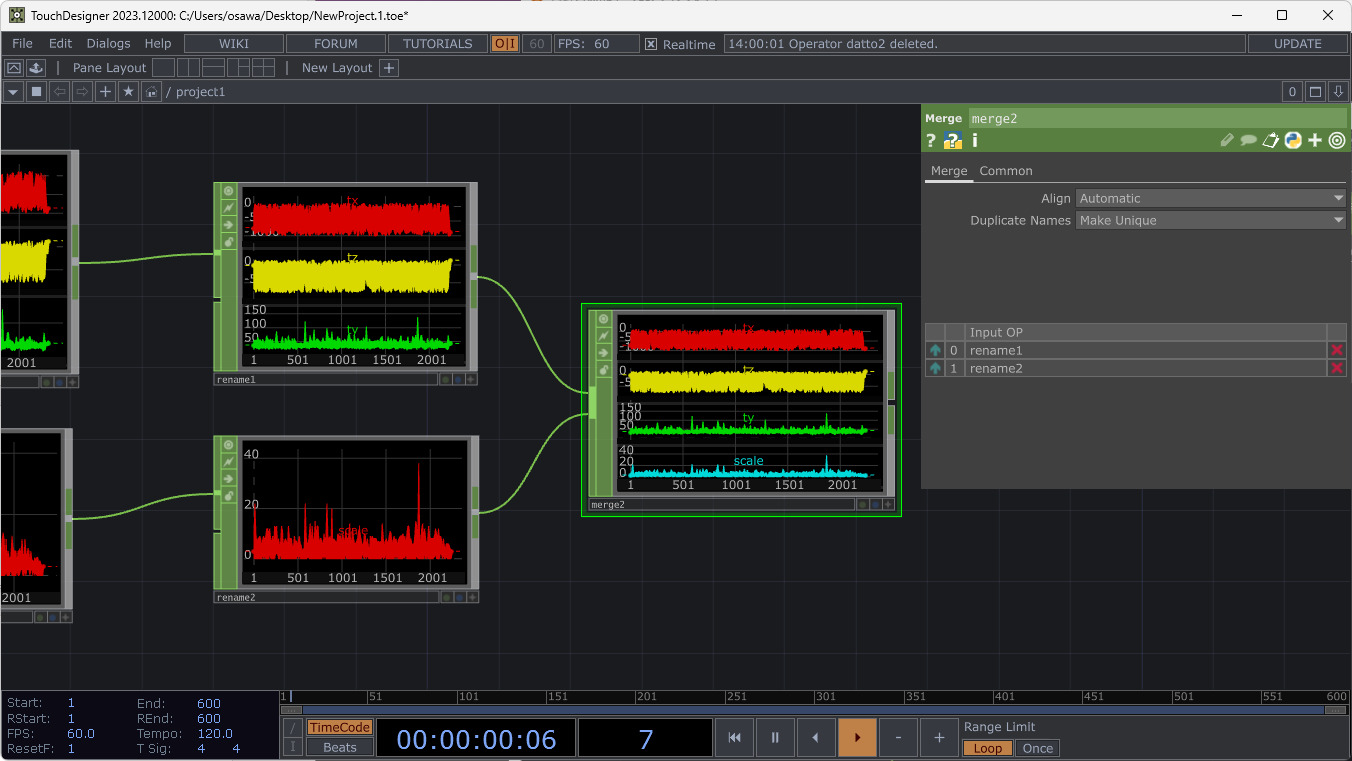Move rename2 input up with arrow
Screen dimensions: 1352x761
tap(935, 369)
